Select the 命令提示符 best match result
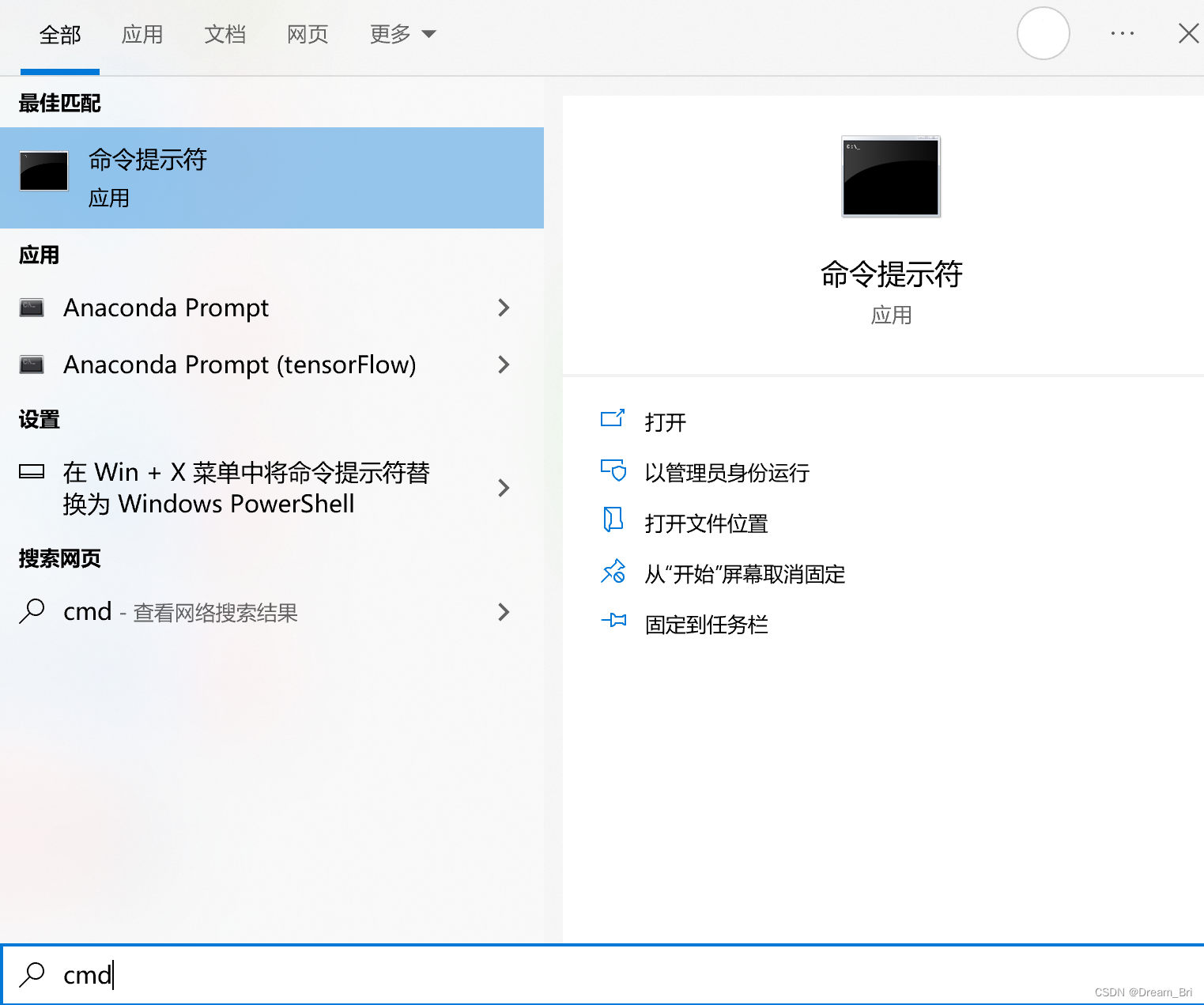The image size is (1204, 1005). pos(272,178)
